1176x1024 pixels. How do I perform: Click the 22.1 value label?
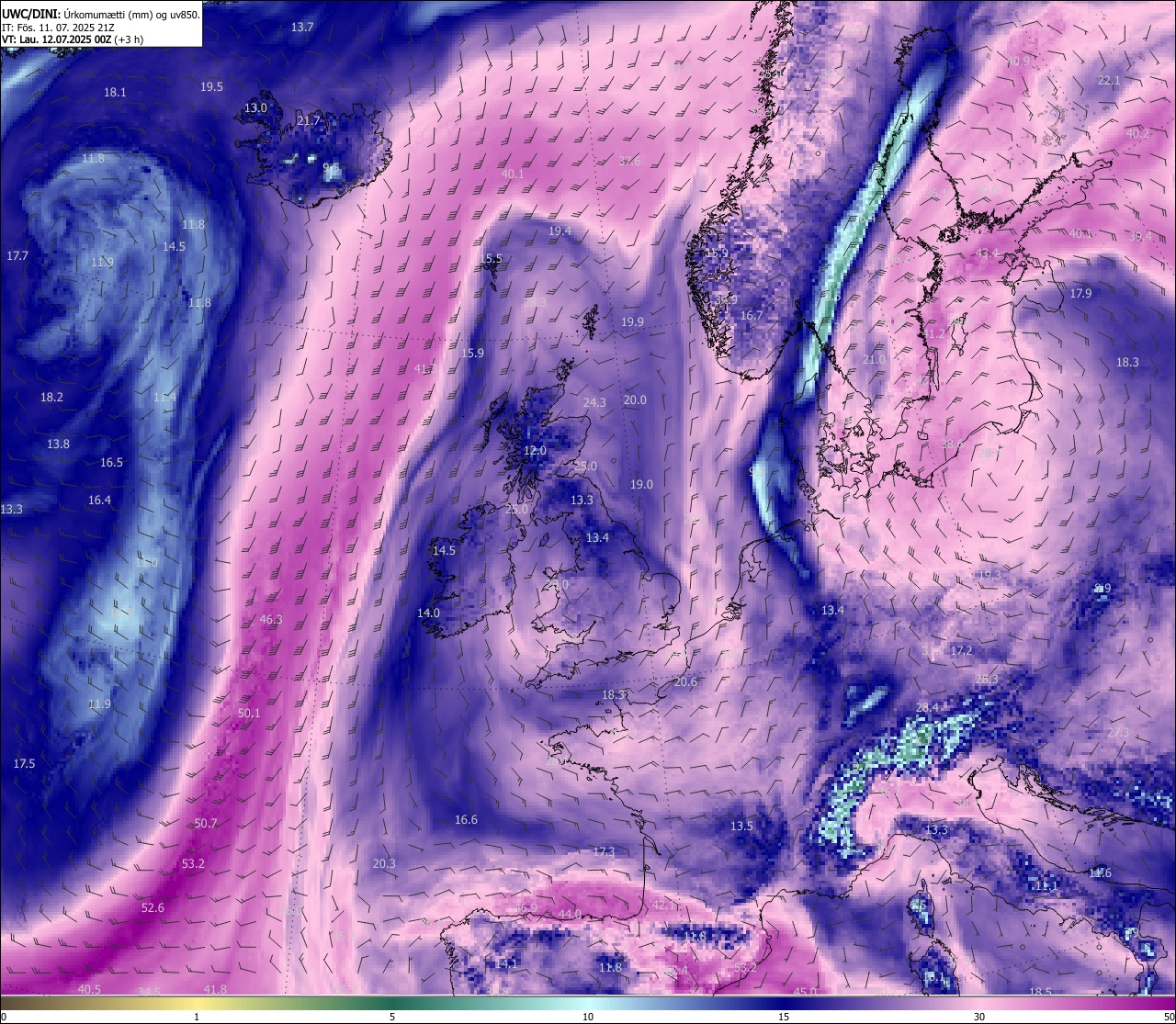click(1109, 81)
